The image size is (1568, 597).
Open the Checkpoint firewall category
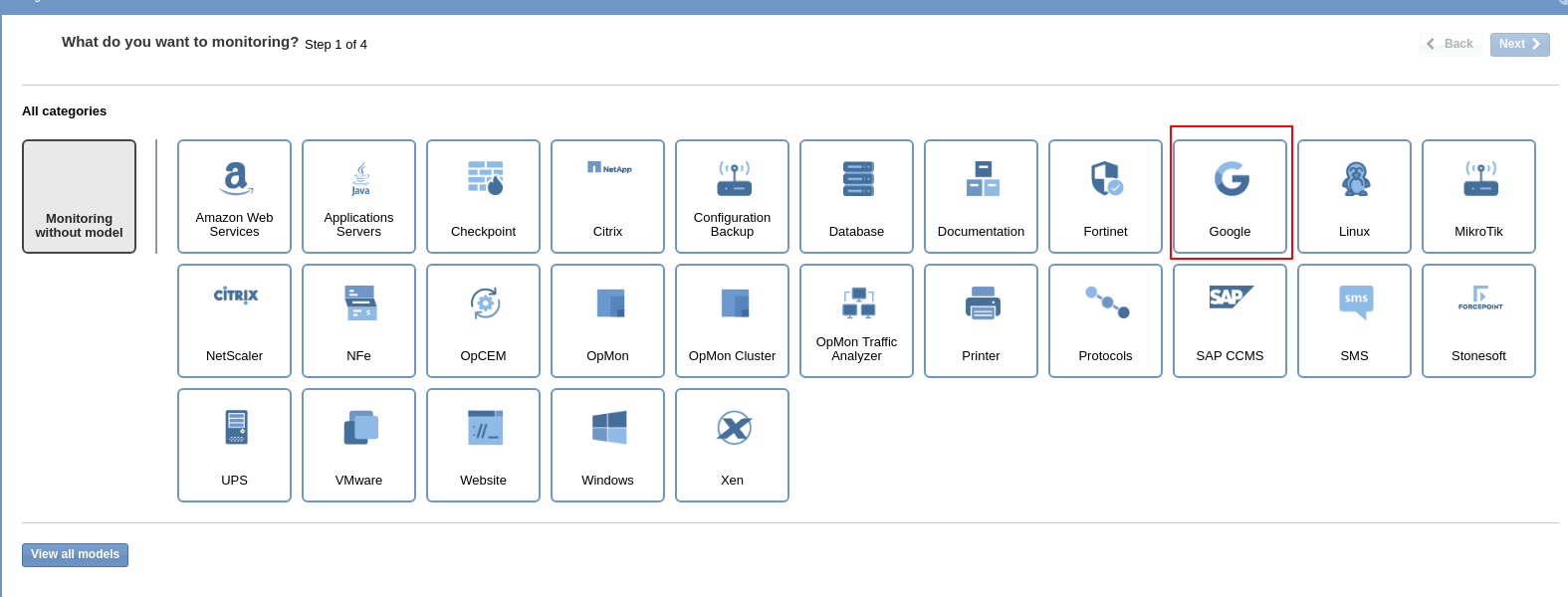click(x=483, y=196)
